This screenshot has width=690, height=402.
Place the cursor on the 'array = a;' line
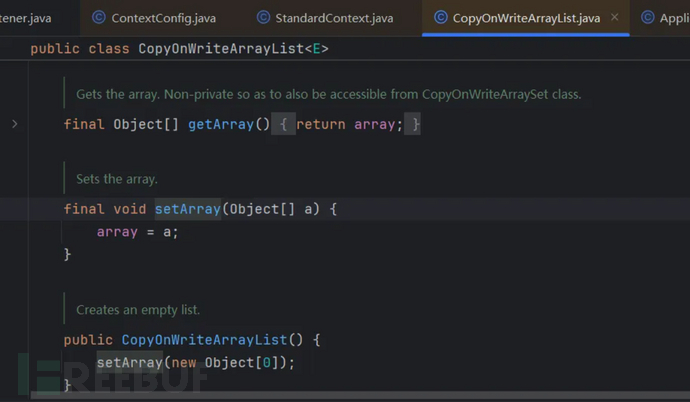pos(130,232)
